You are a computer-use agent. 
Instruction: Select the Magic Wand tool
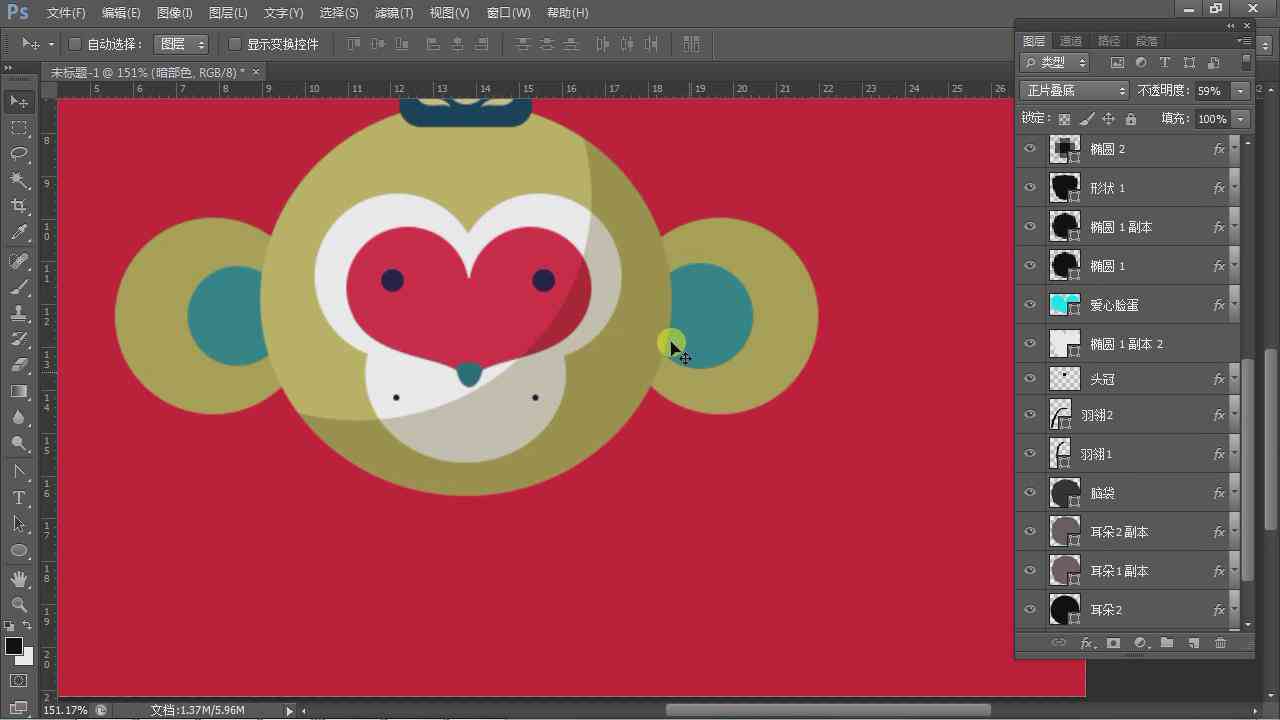(x=19, y=180)
